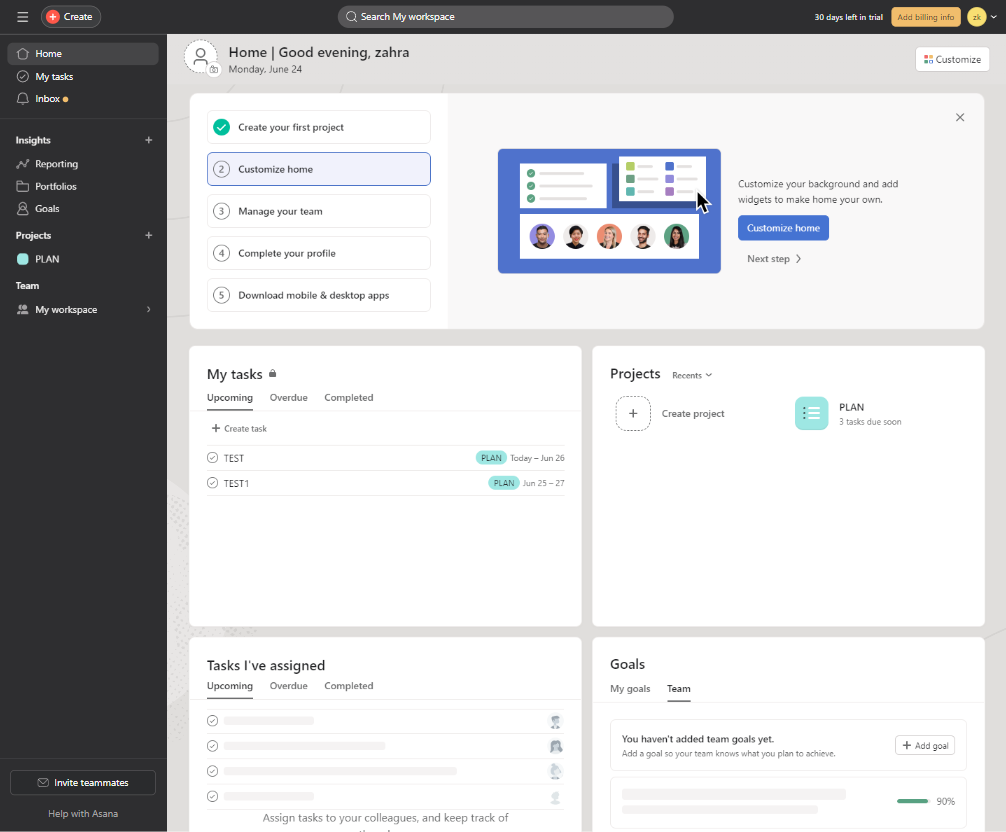The image size is (1006, 832).
Task: Mark the TEST task as complete
Action: tap(212, 458)
